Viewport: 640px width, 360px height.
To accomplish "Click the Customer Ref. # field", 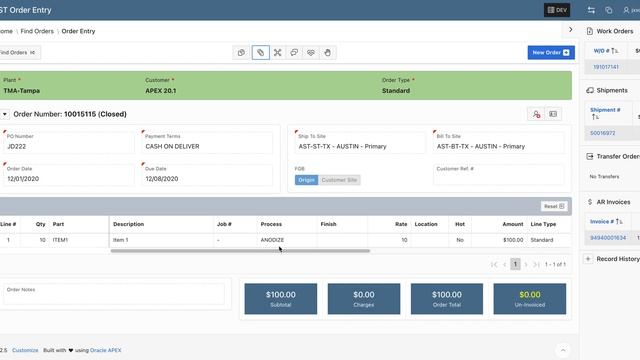I will [498, 175].
